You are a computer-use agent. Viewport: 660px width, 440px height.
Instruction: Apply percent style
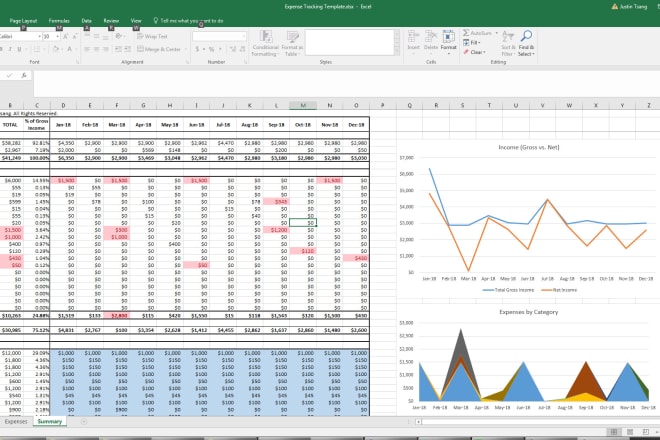[x=211, y=49]
